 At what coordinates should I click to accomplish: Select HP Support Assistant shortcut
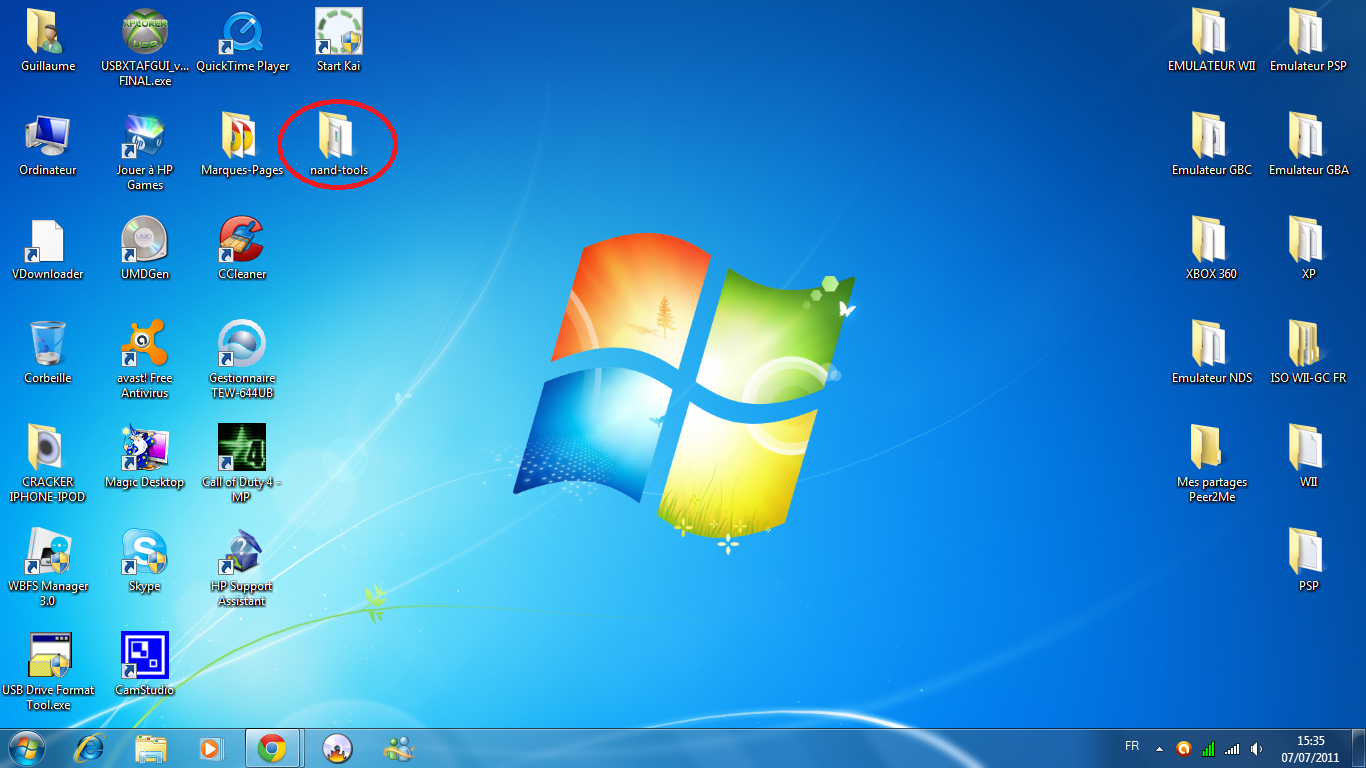point(242,568)
